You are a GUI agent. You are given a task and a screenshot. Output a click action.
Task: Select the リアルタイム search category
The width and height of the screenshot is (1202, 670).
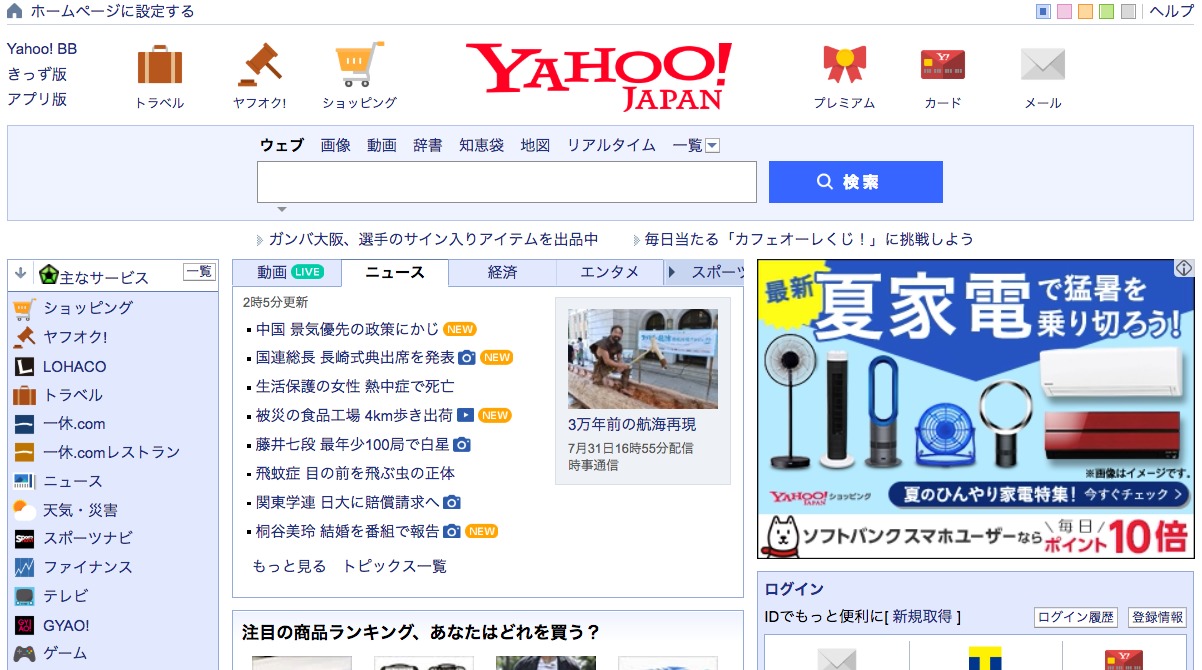[611, 145]
